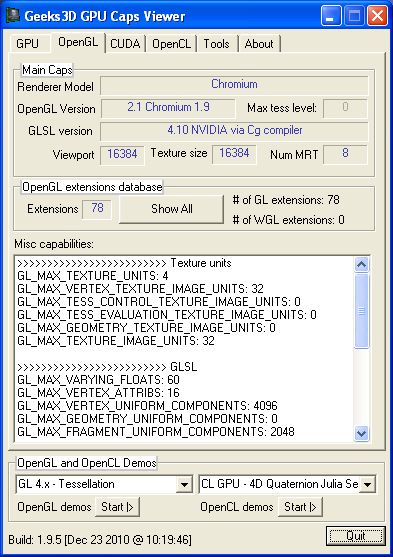Click the Extensions count field 78
This screenshot has width=393, height=557.
point(97,209)
